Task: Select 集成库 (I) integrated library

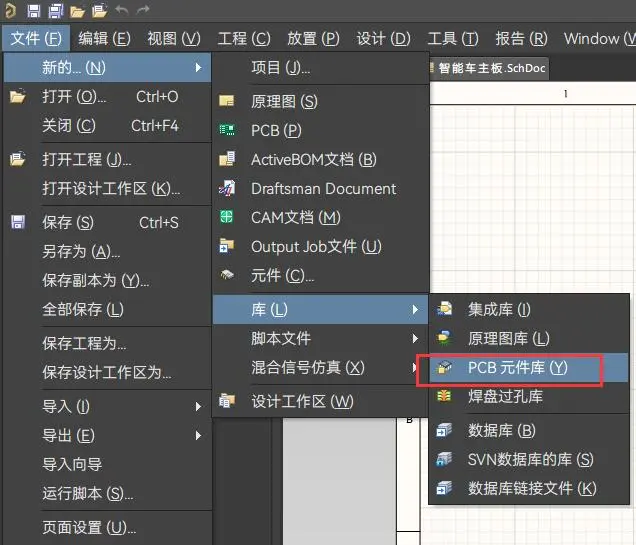Action: coord(499,309)
